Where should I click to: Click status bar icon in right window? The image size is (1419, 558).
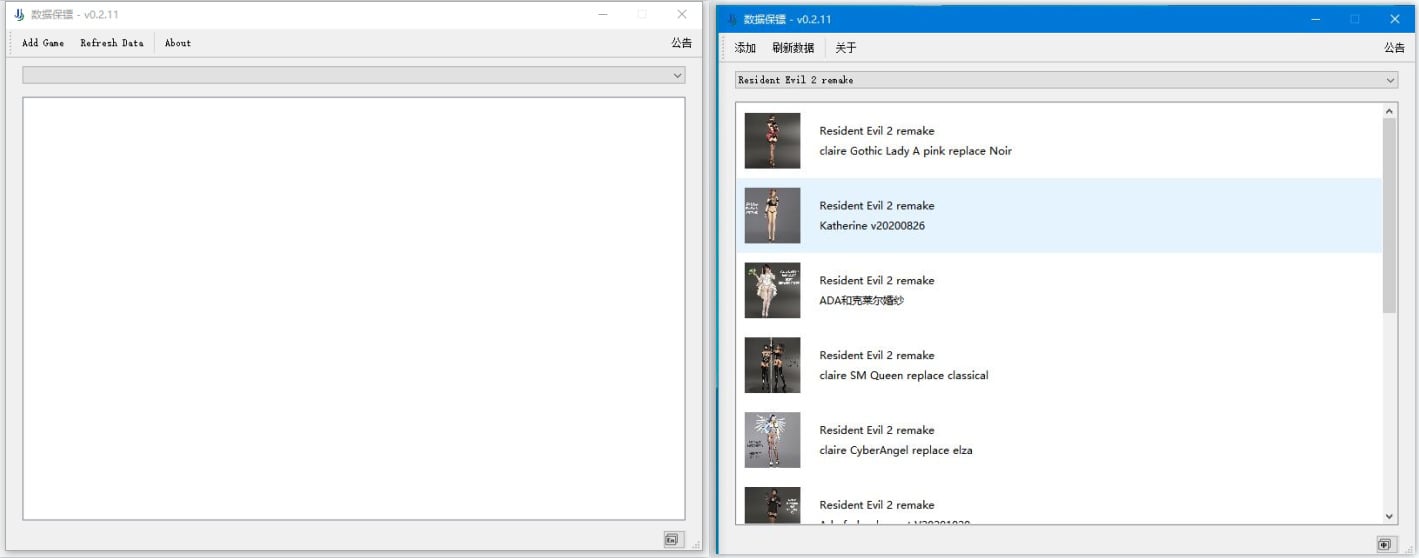pos(1384,545)
